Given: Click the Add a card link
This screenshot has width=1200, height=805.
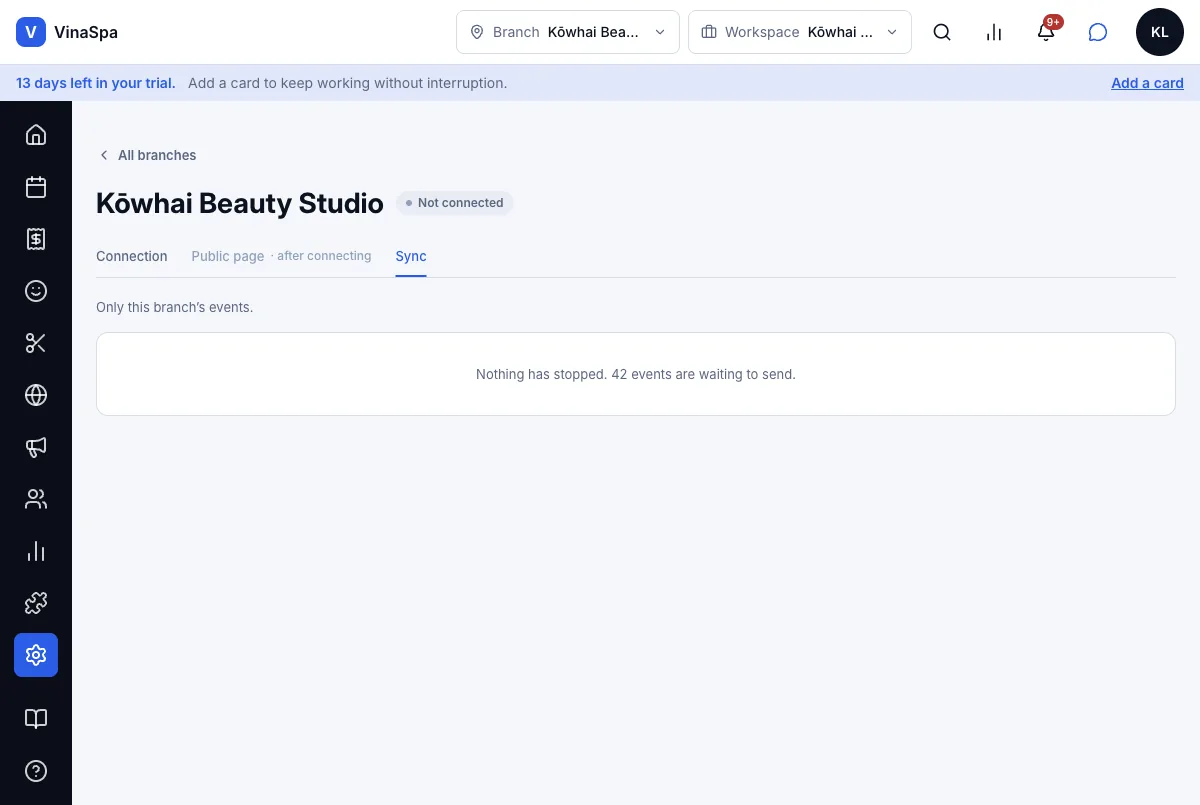Looking at the screenshot, I should click(1147, 83).
